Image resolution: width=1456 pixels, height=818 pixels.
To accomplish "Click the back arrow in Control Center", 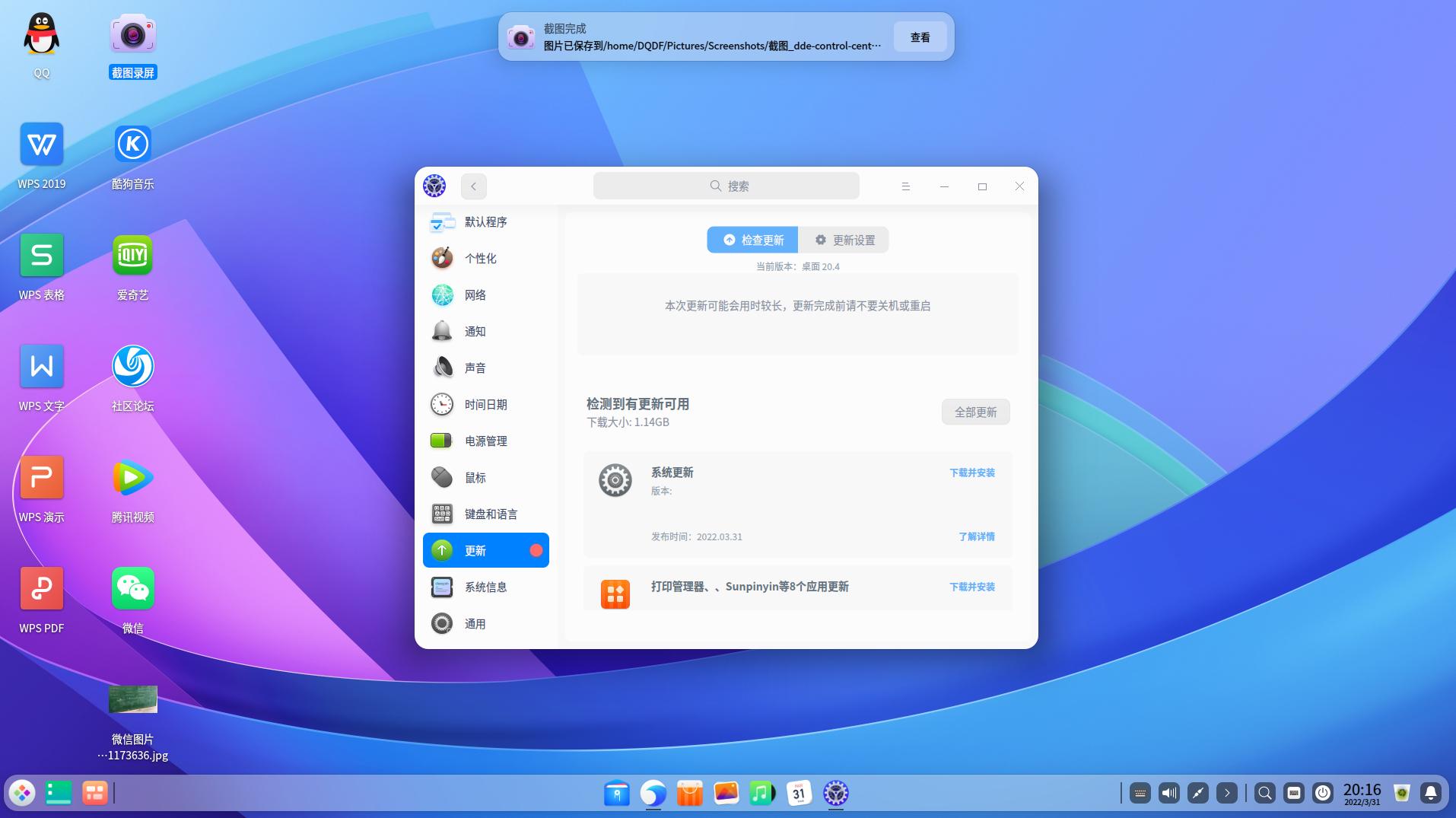I will pyautogui.click(x=473, y=186).
